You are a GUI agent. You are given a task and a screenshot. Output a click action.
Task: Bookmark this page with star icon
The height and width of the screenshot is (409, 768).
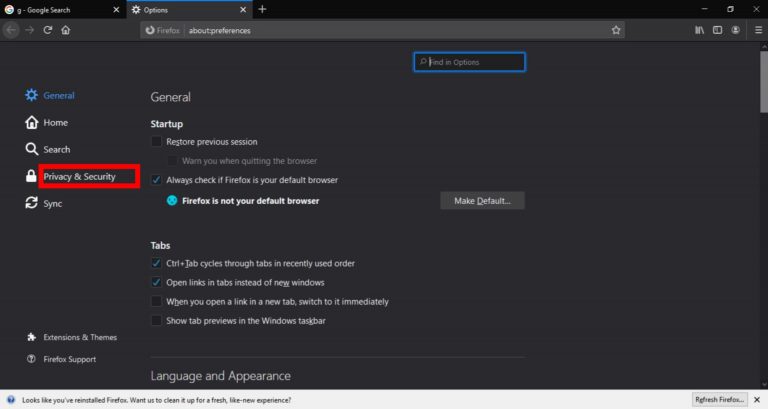[616, 30]
